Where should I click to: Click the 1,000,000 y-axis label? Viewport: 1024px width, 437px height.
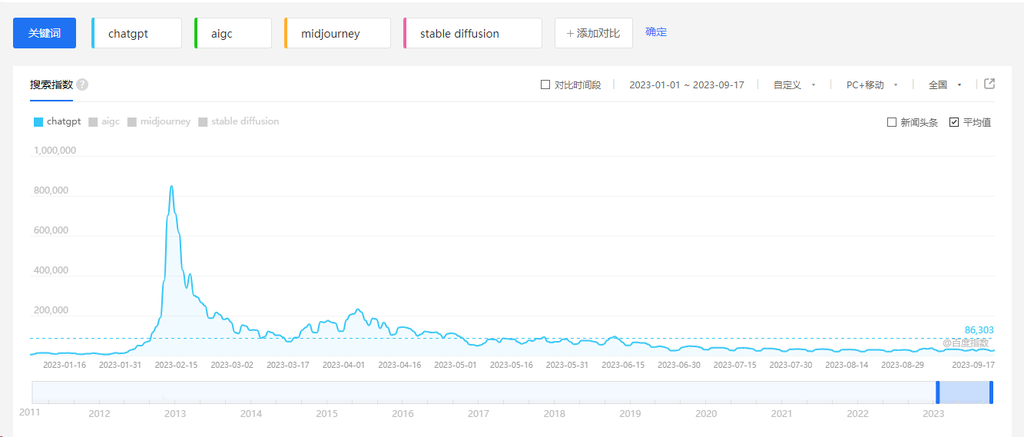(x=54, y=150)
